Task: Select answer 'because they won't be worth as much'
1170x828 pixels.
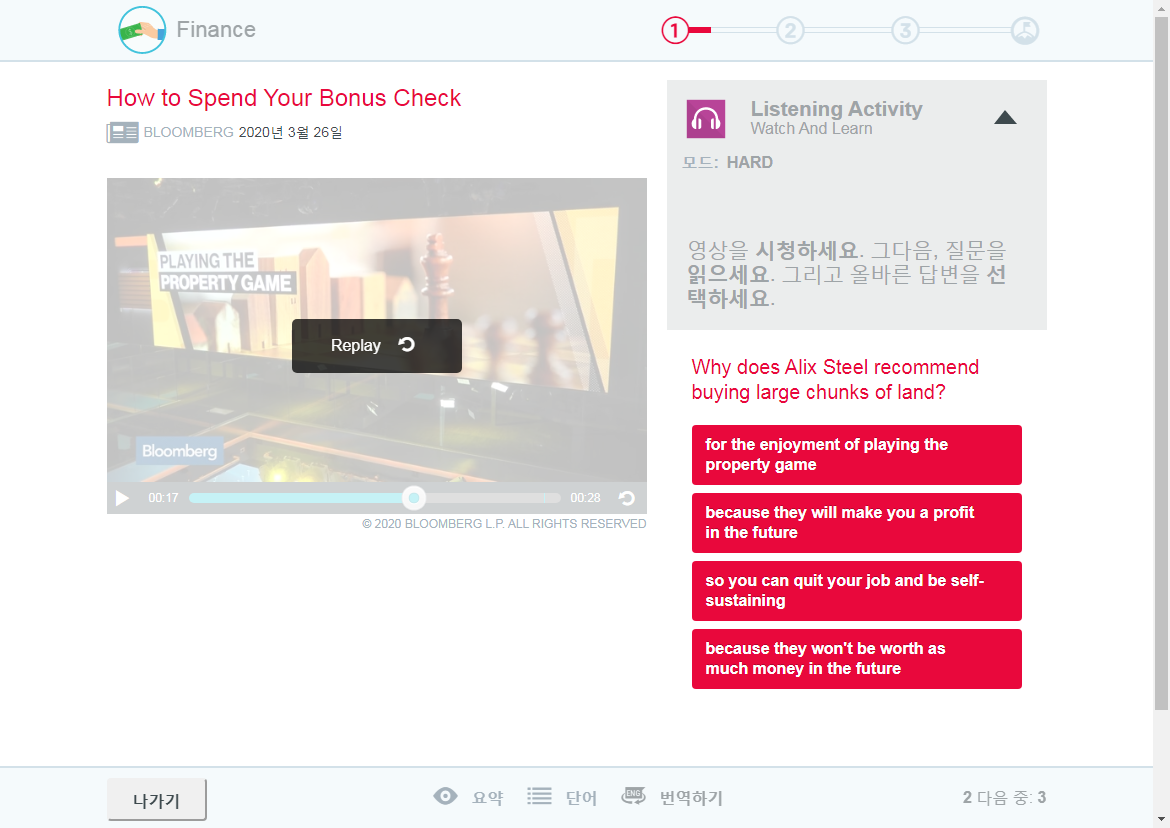Action: point(857,659)
